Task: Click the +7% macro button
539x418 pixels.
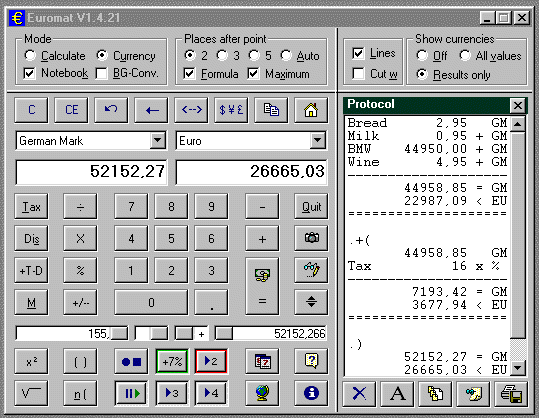Action: pos(172,361)
